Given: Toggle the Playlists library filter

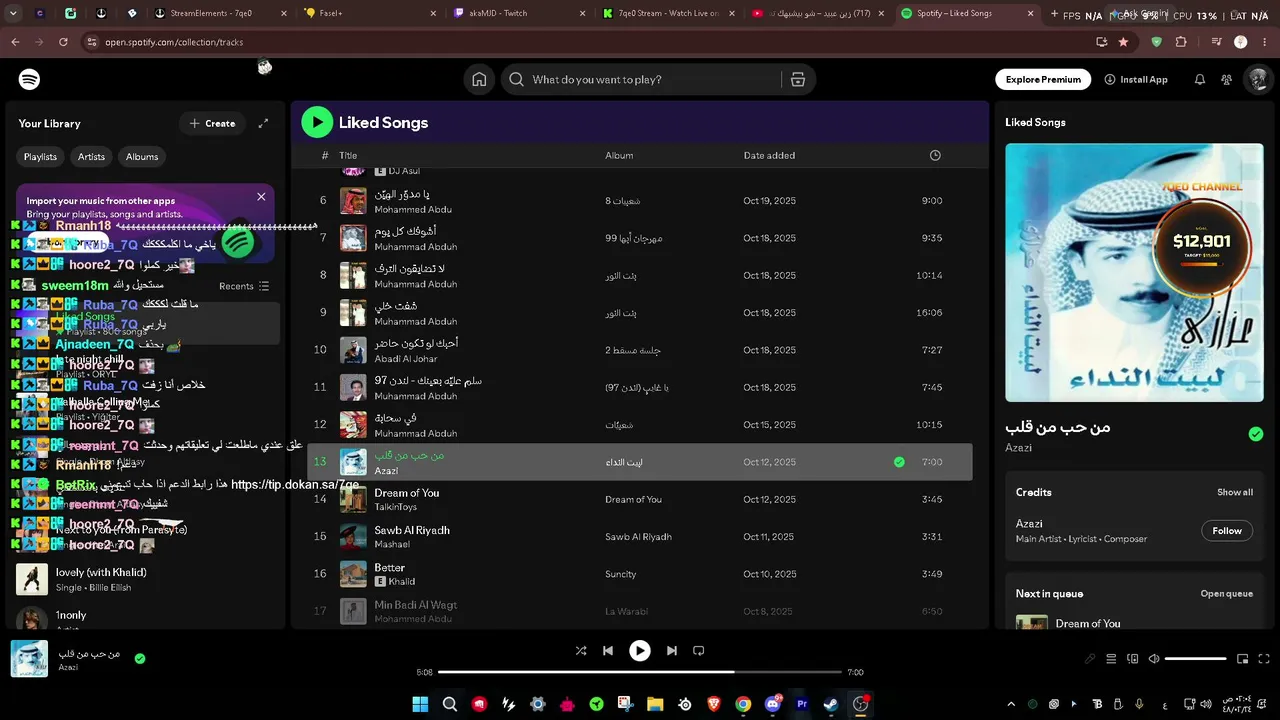Looking at the screenshot, I should [x=41, y=157].
